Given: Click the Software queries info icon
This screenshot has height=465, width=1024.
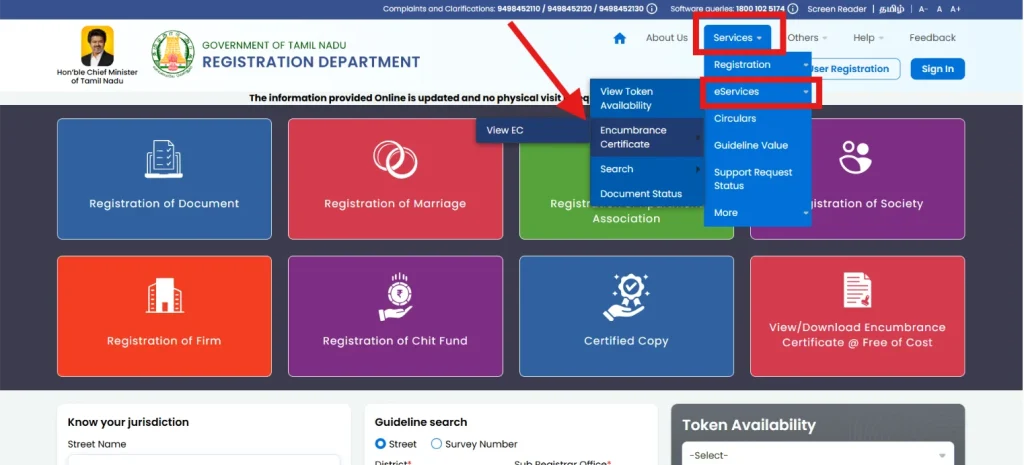Looking at the screenshot, I should click(793, 8).
